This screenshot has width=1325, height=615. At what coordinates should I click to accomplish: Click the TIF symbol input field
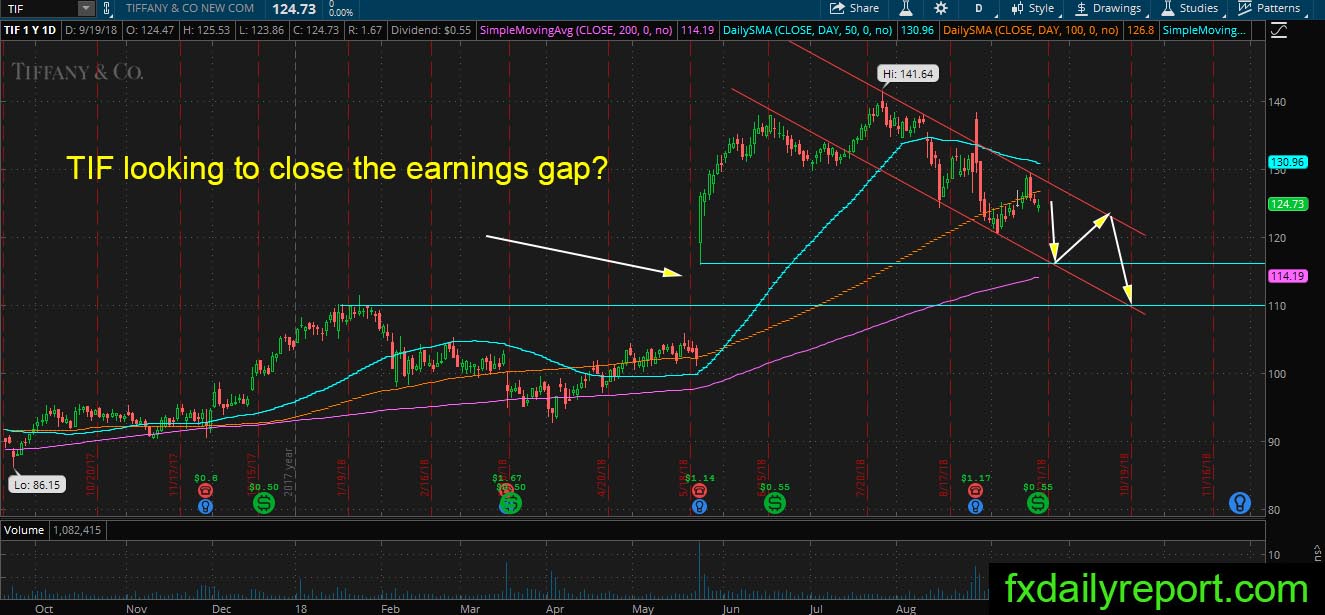pos(38,8)
